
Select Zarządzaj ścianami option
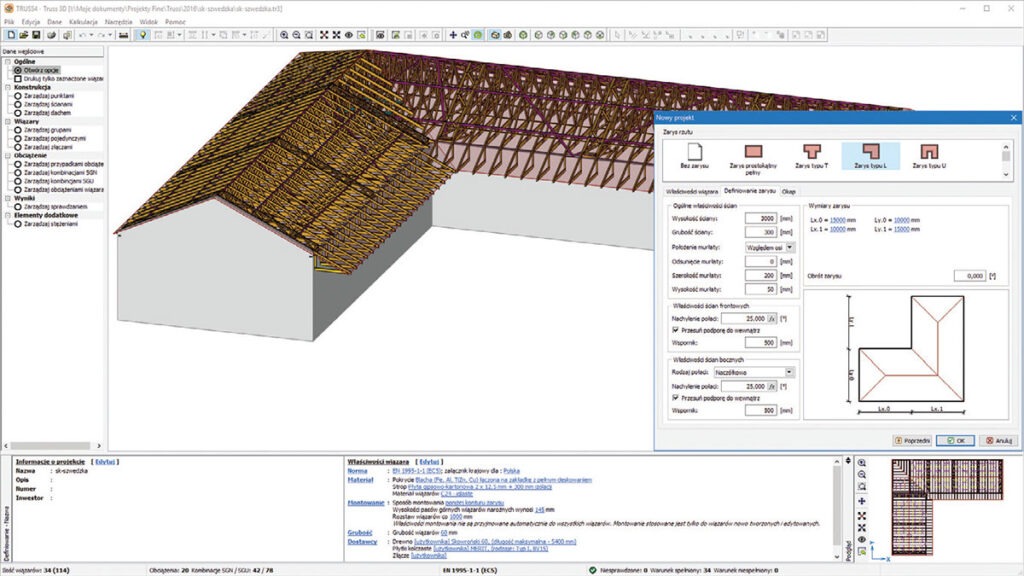click(x=43, y=104)
